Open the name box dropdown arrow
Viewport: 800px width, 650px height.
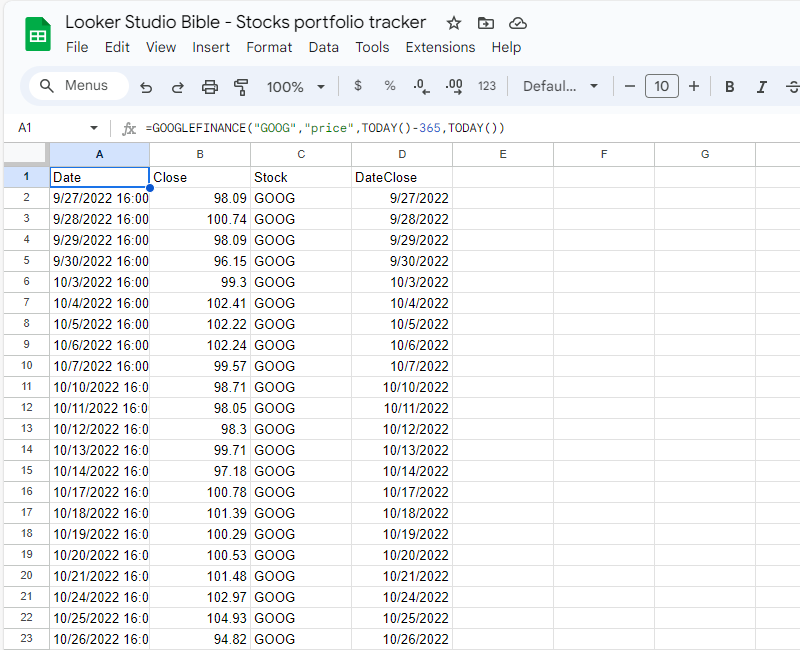pos(94,128)
